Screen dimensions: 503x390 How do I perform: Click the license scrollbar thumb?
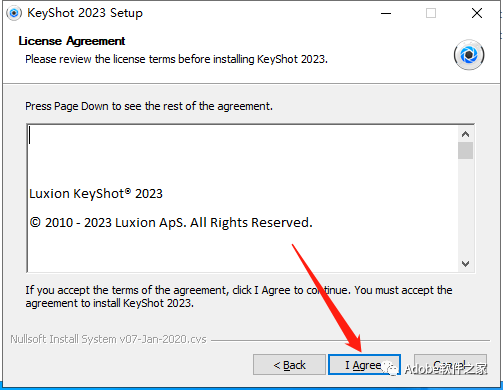466,151
